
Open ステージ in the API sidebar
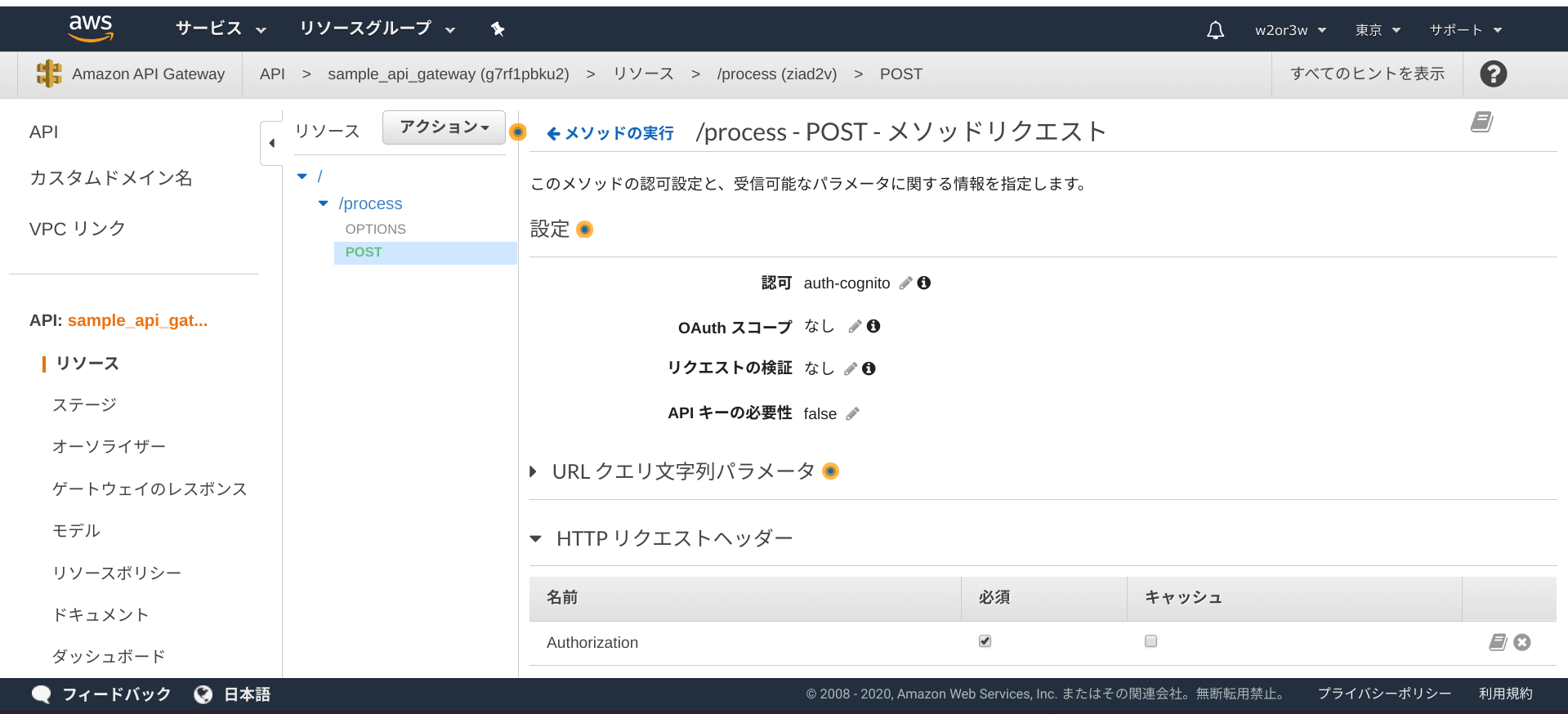(x=84, y=405)
